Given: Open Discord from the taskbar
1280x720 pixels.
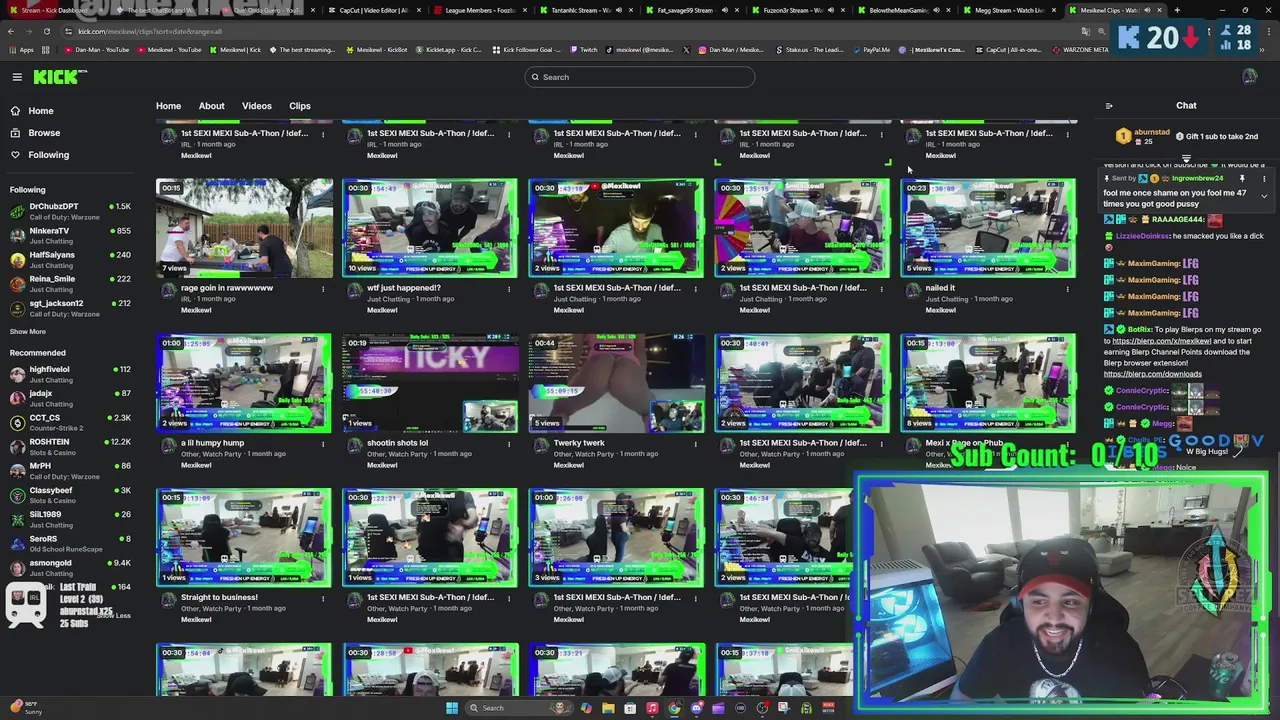Looking at the screenshot, I should pos(697,708).
